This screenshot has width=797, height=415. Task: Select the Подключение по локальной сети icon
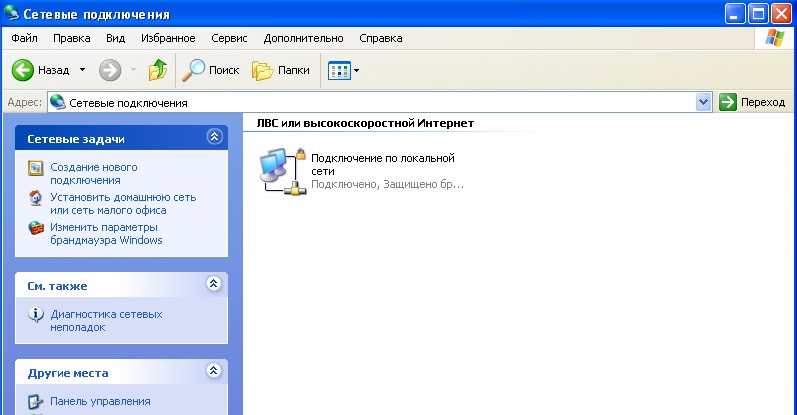pos(283,171)
